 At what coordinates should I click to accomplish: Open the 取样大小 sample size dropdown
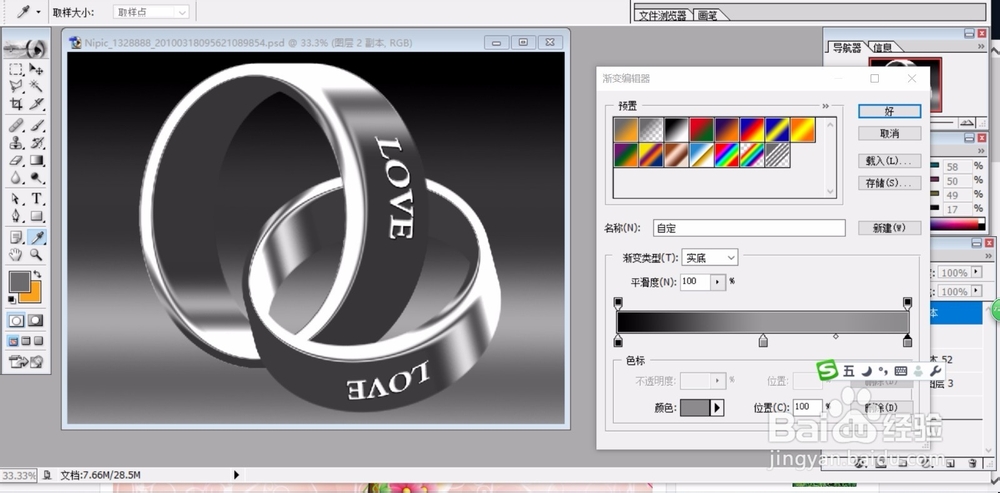pyautogui.click(x=151, y=12)
